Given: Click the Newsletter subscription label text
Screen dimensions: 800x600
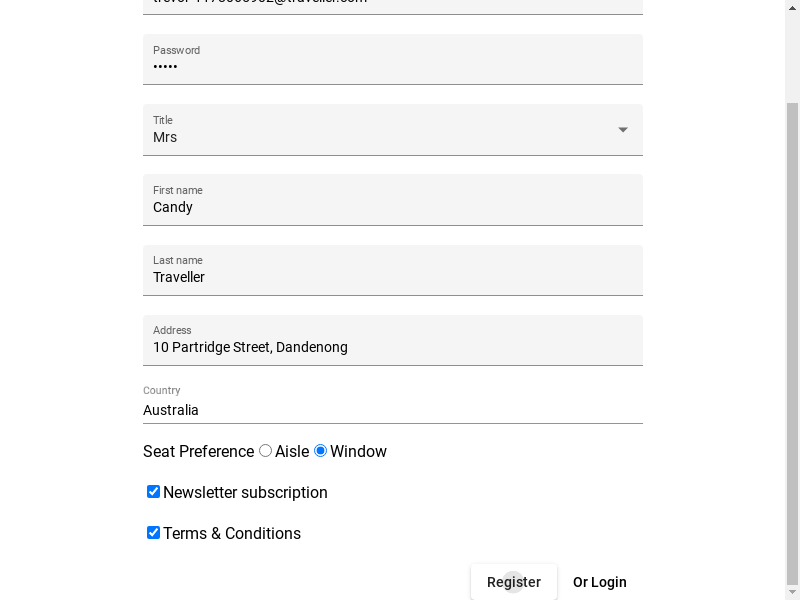Looking at the screenshot, I should pos(245,492).
